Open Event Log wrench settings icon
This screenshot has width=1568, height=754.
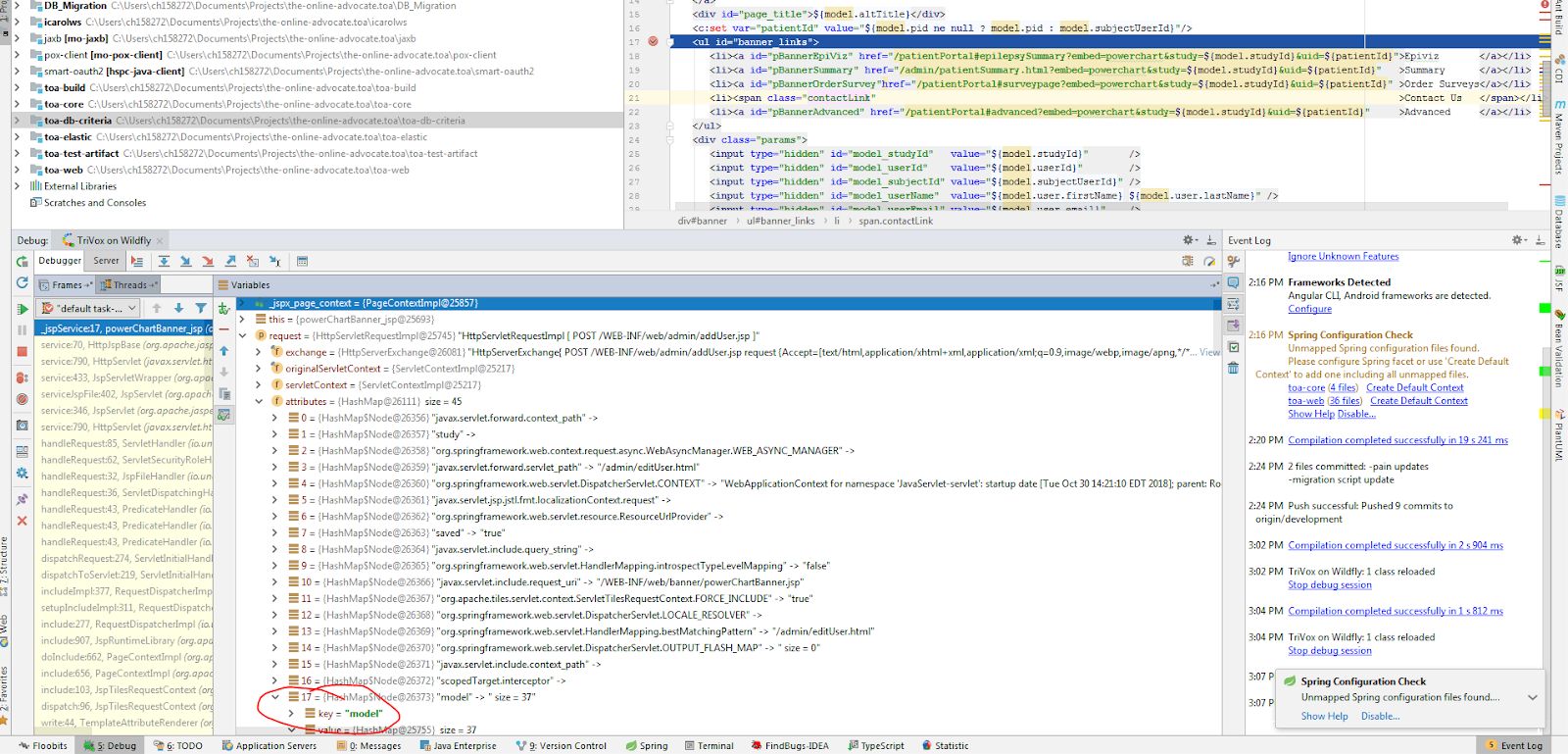coord(1234,262)
